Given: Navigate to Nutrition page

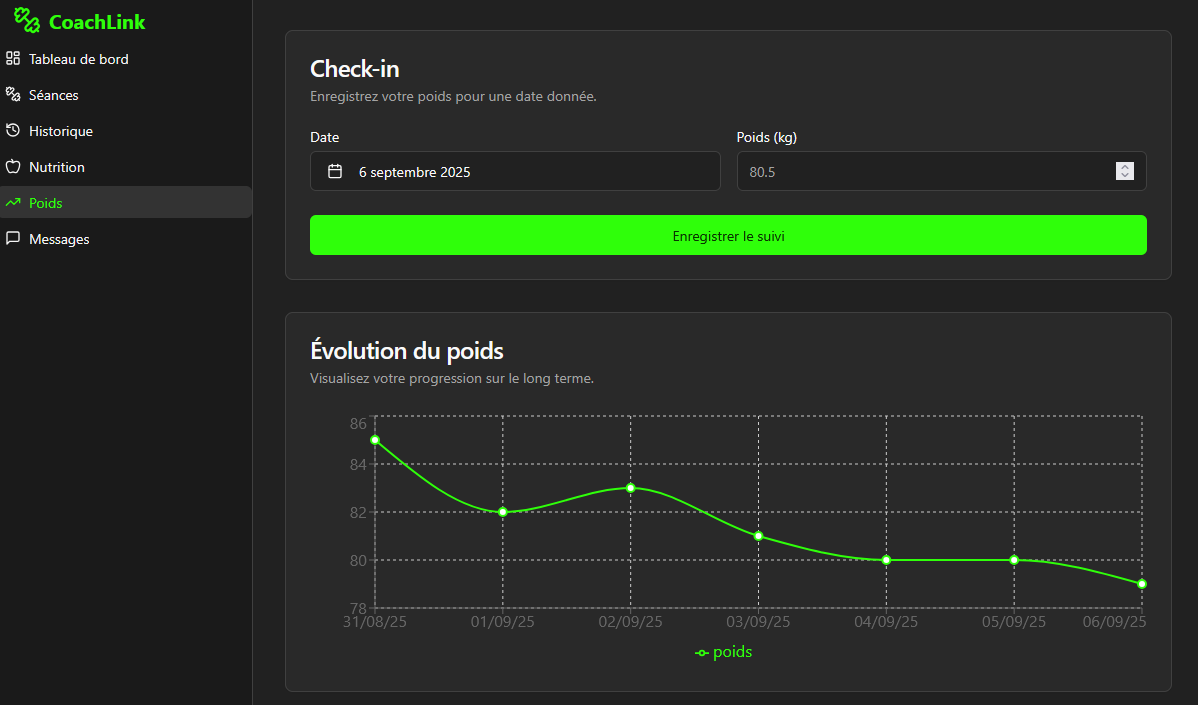Looking at the screenshot, I should [x=126, y=167].
